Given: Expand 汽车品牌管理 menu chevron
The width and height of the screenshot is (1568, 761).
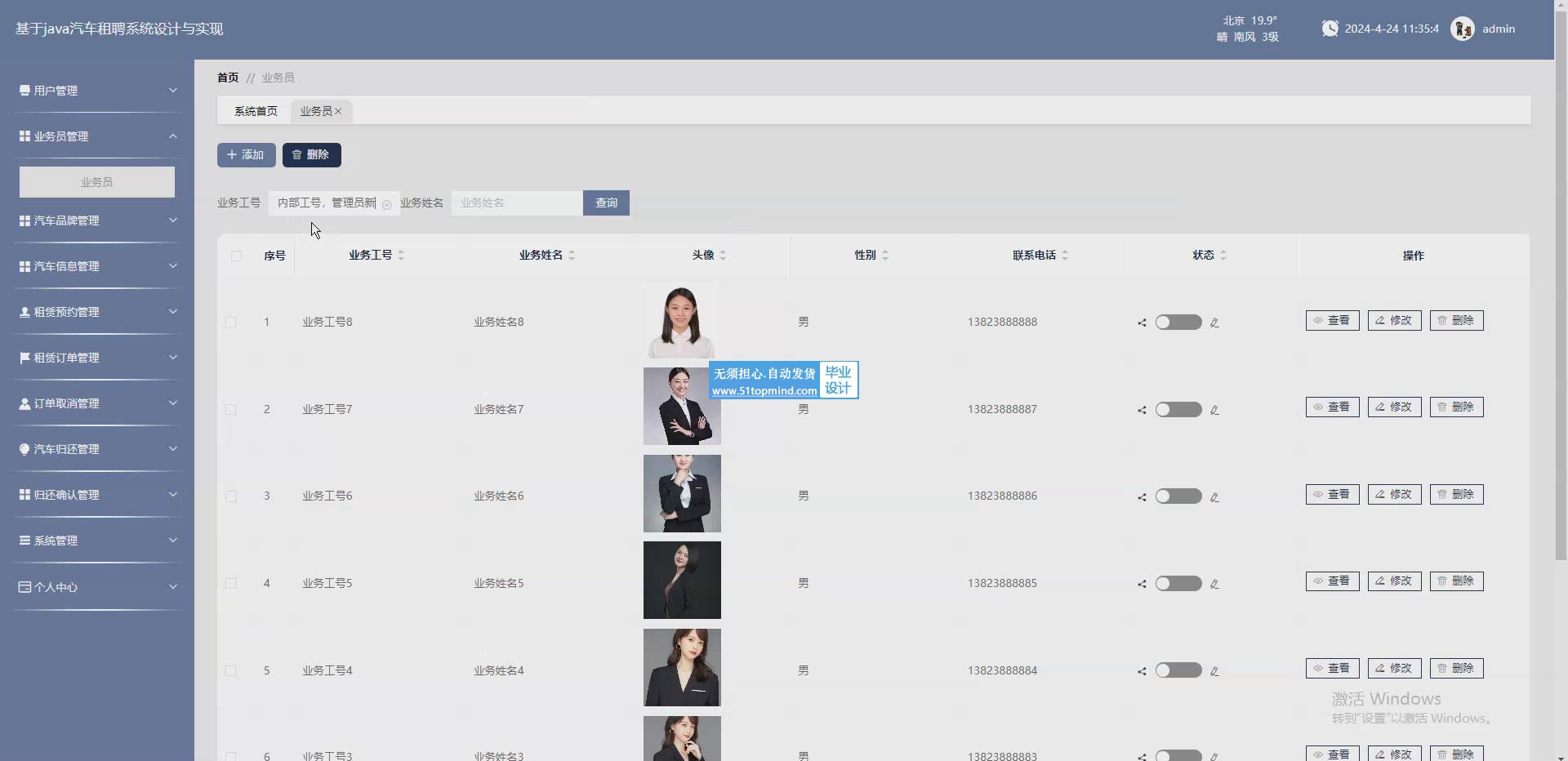Looking at the screenshot, I should coord(172,220).
